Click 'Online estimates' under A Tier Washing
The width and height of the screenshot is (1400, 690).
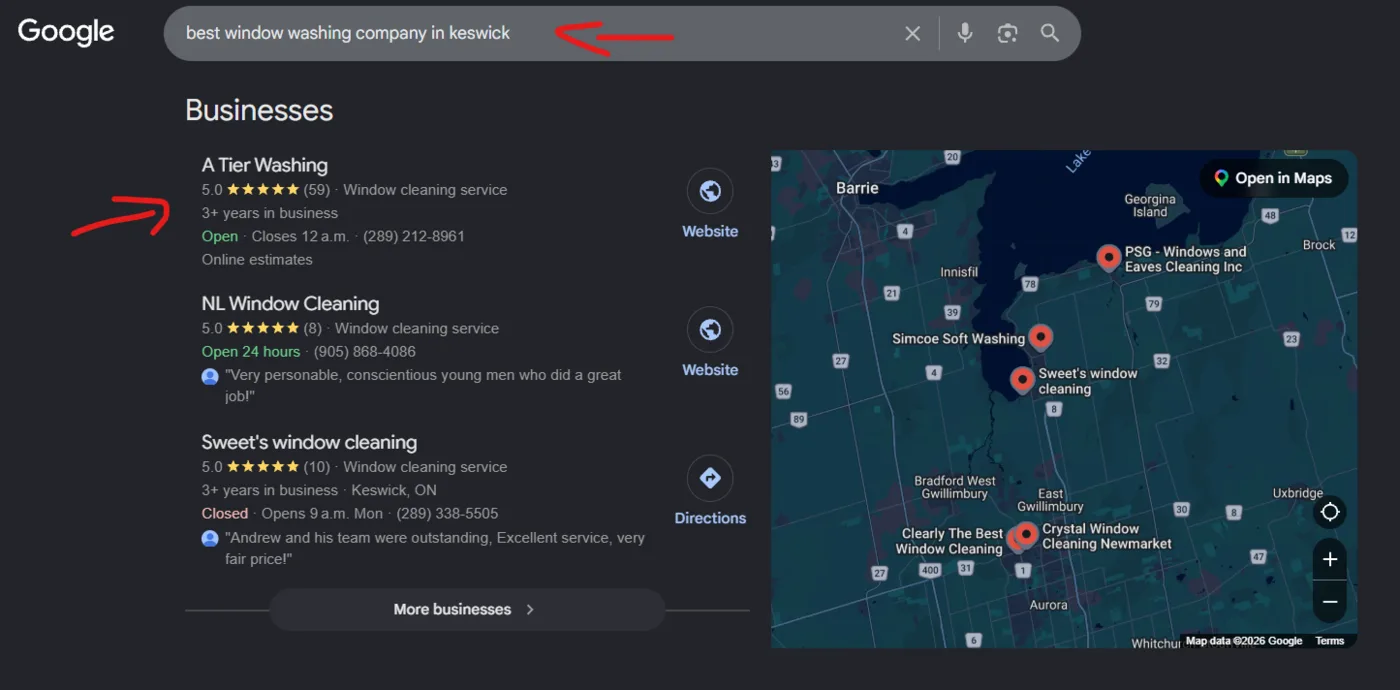[257, 259]
